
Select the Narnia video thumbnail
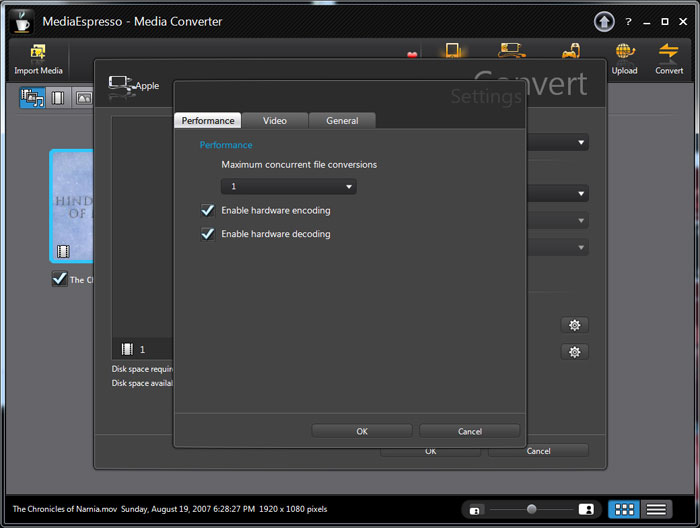pos(71,206)
